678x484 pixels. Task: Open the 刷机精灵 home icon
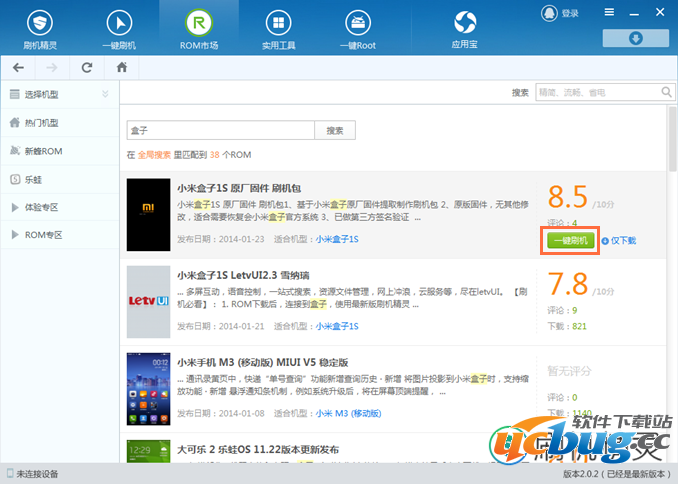pyautogui.click(x=39, y=22)
